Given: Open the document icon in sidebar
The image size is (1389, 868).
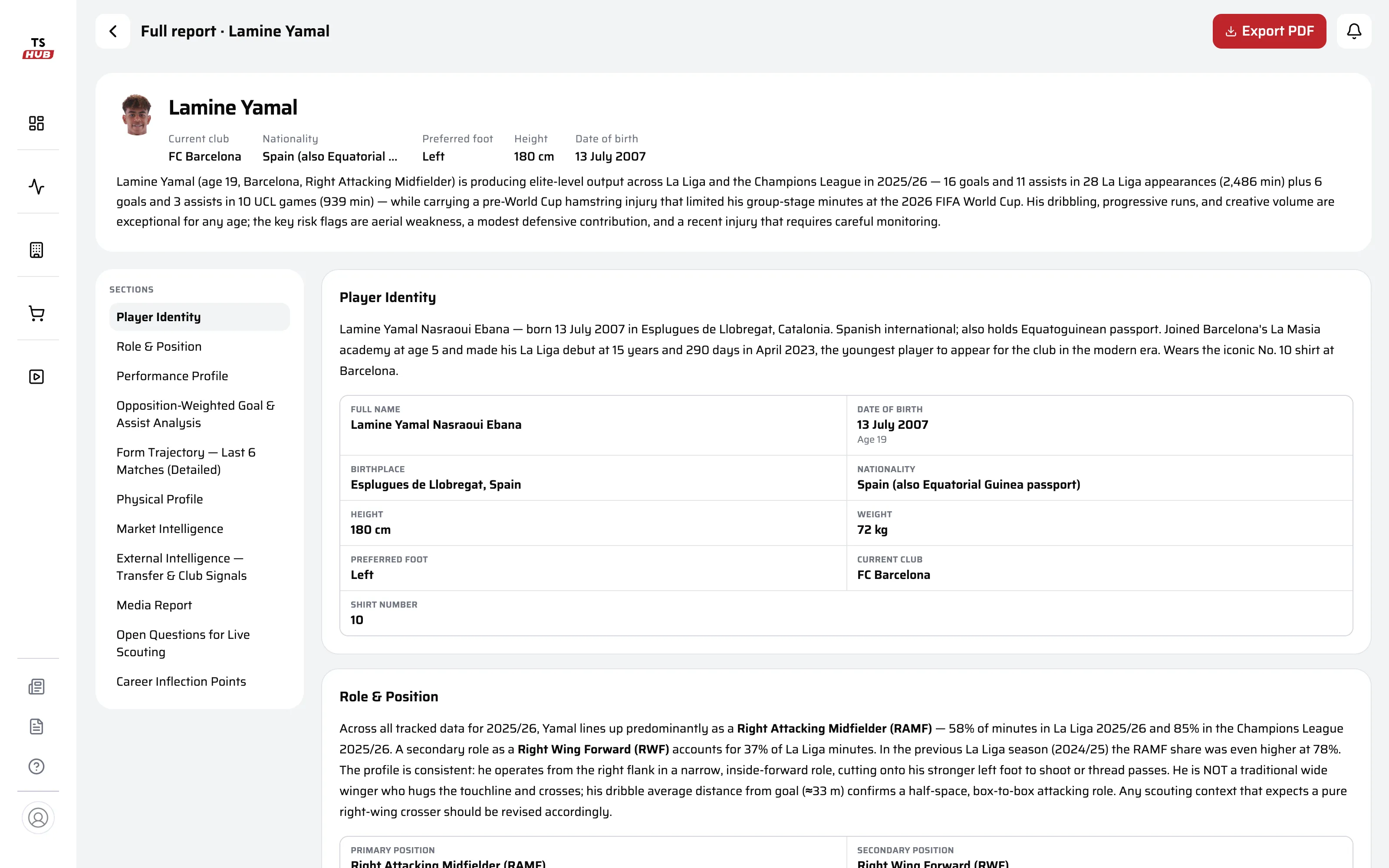Looking at the screenshot, I should pyautogui.click(x=37, y=726).
